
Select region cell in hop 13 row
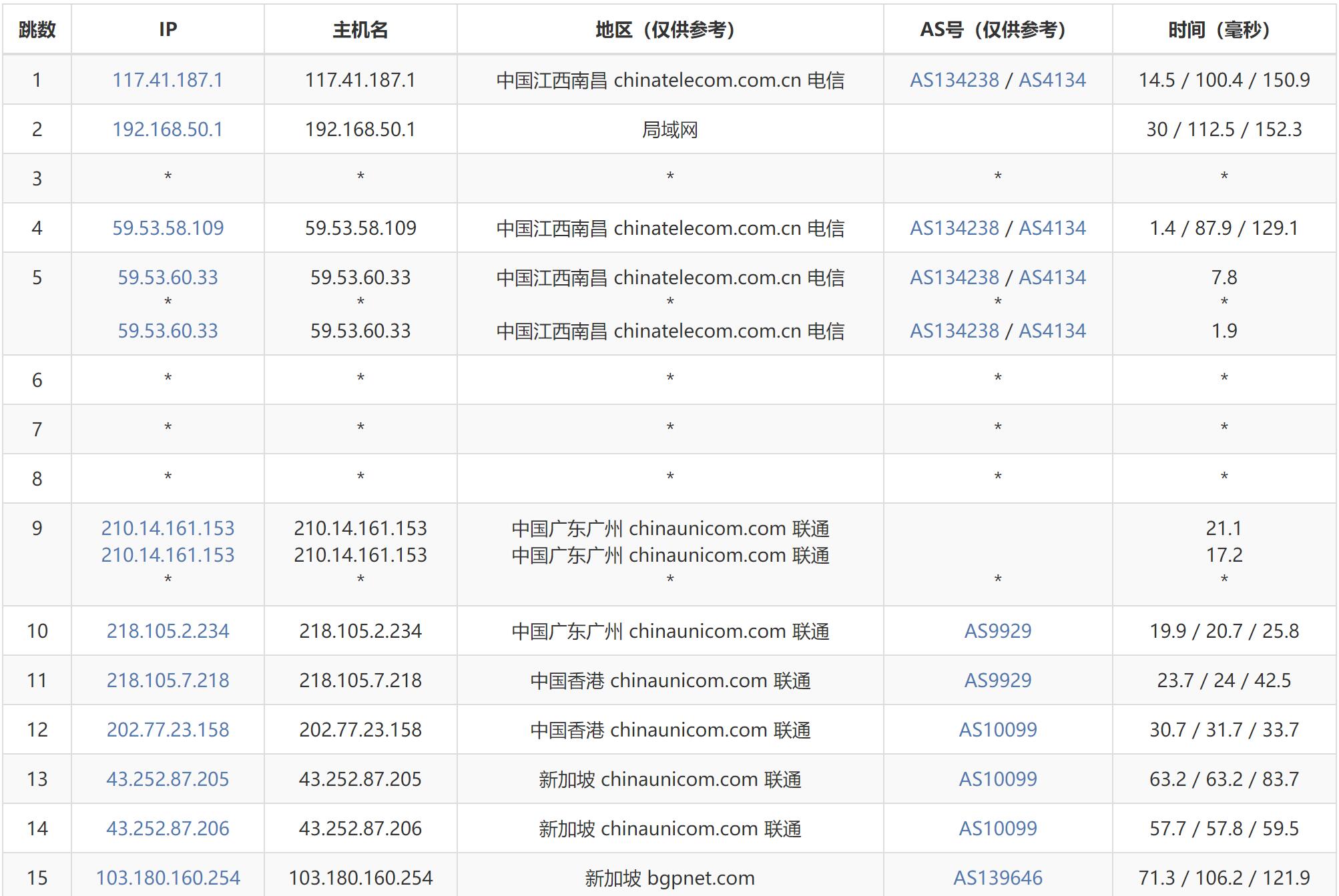[670, 779]
